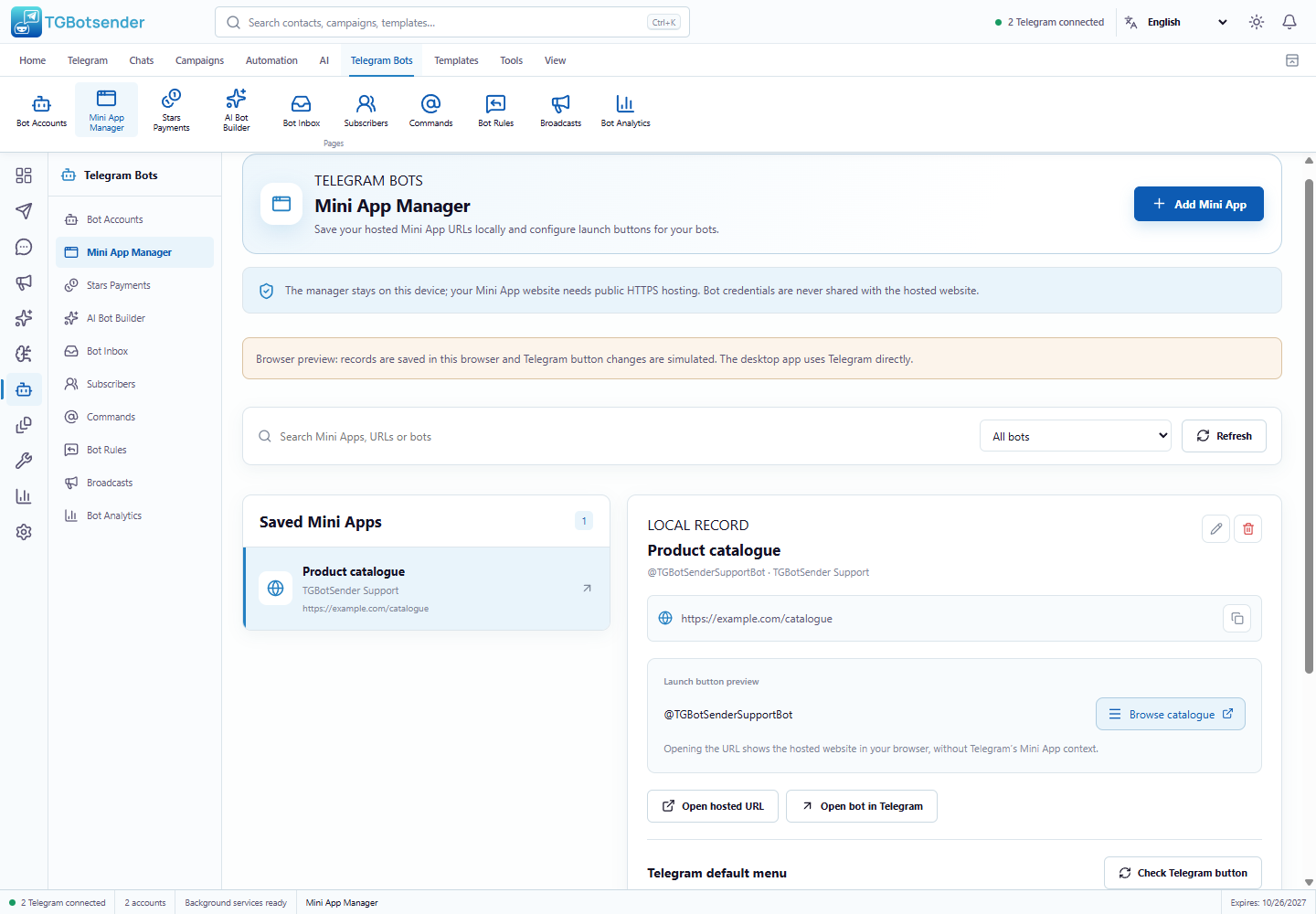Open Bot Accounts ribbon icon

tap(42, 111)
